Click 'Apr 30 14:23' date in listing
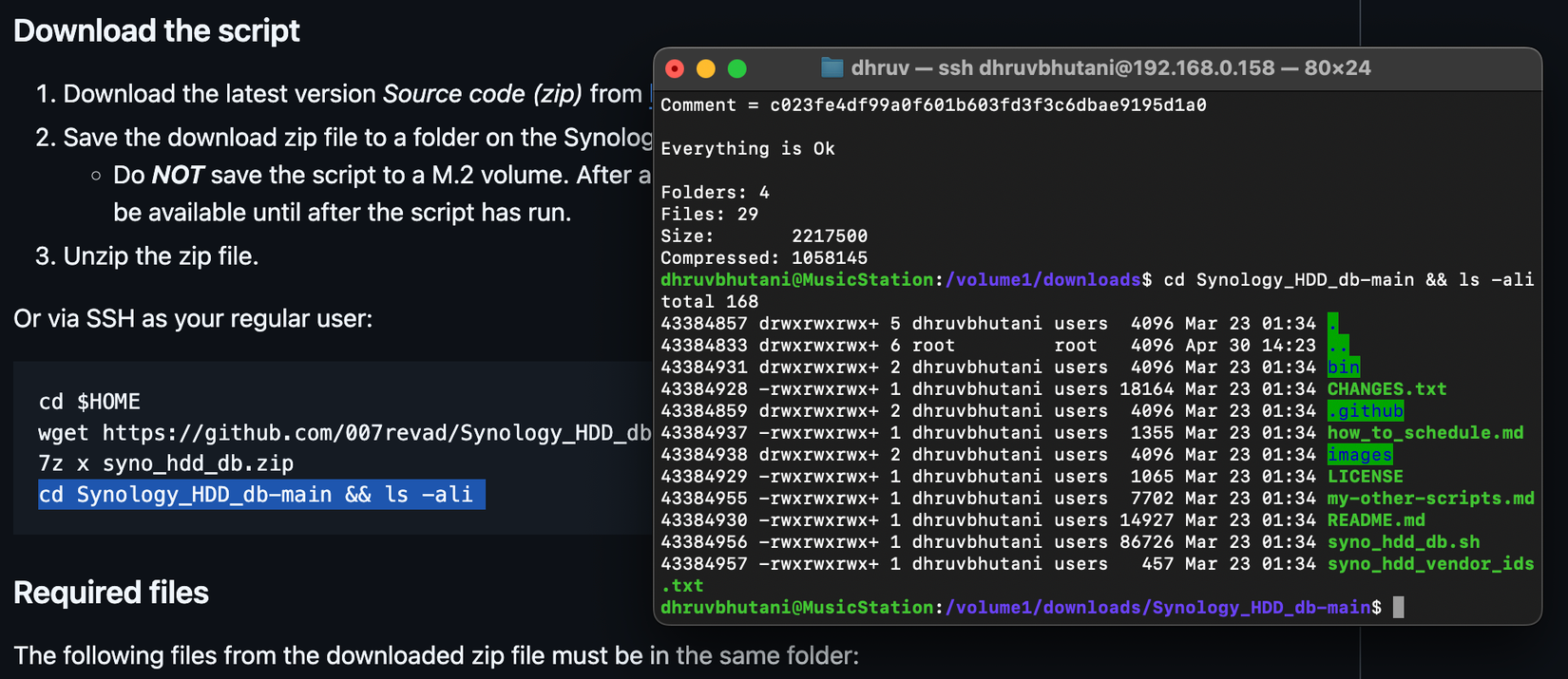 click(x=1251, y=346)
